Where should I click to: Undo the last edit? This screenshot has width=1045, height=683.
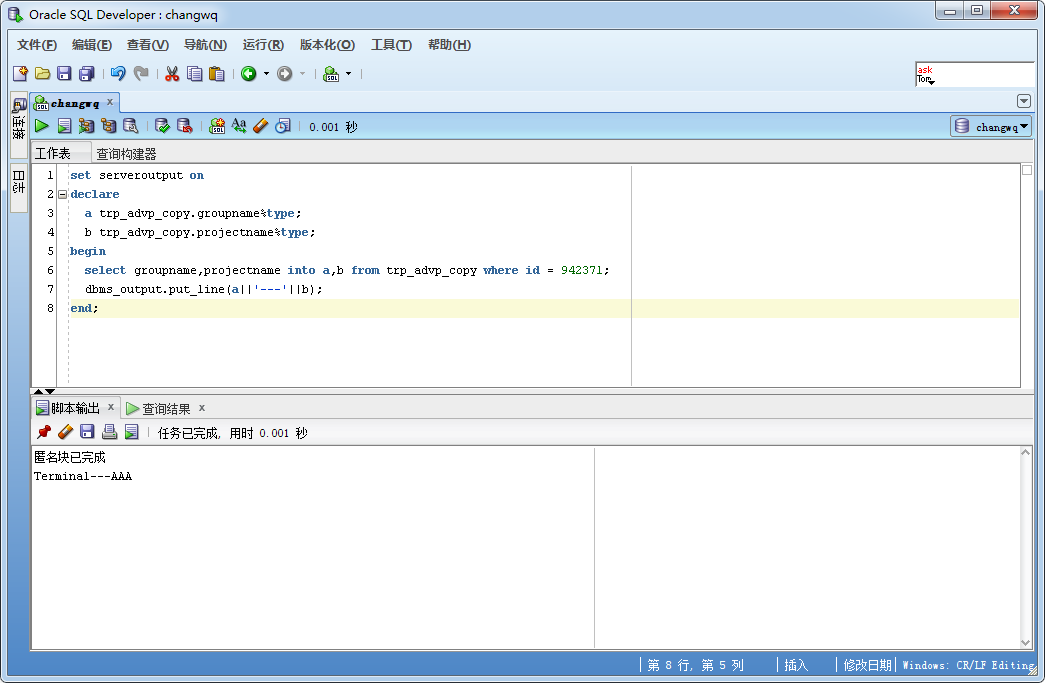[118, 73]
